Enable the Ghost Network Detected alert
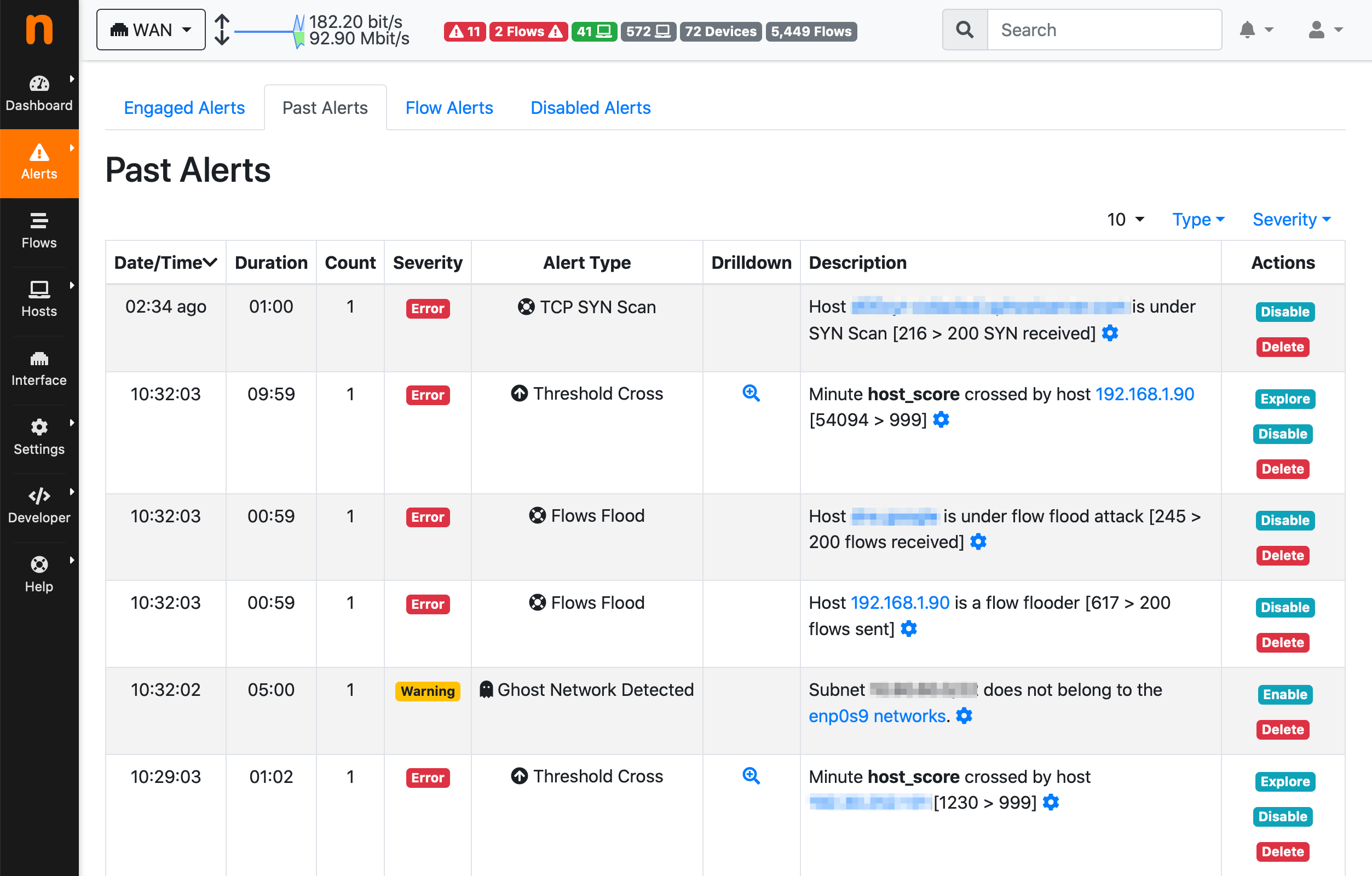 [1284, 694]
